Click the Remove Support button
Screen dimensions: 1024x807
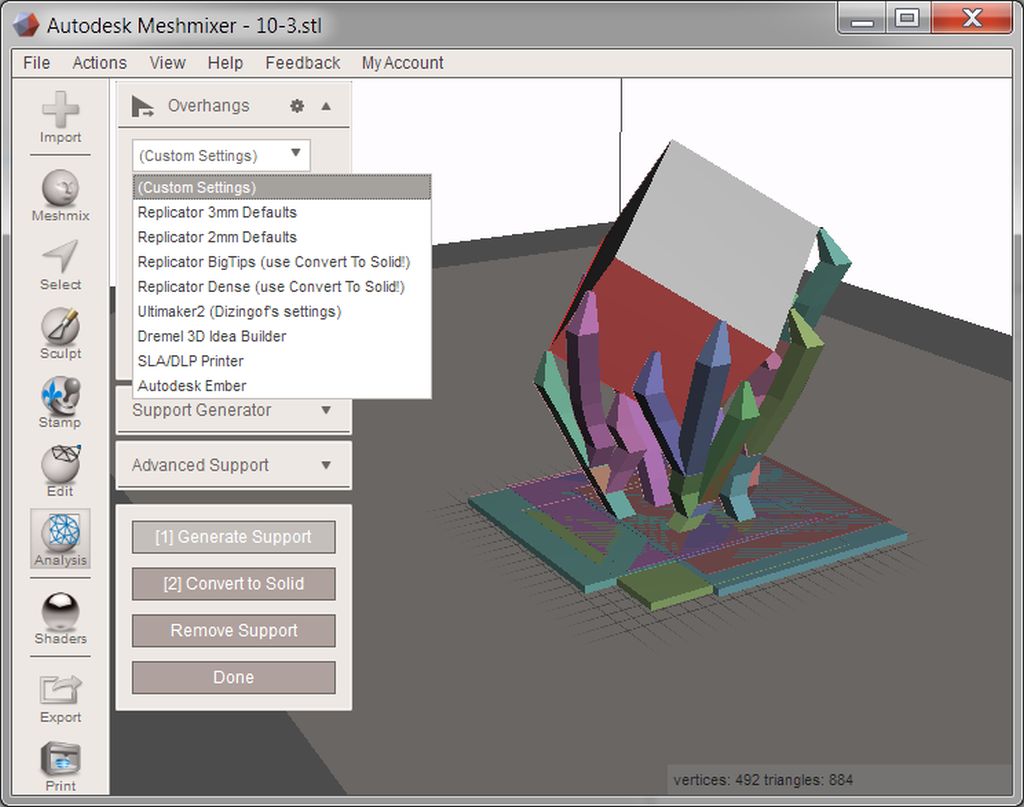tap(233, 631)
